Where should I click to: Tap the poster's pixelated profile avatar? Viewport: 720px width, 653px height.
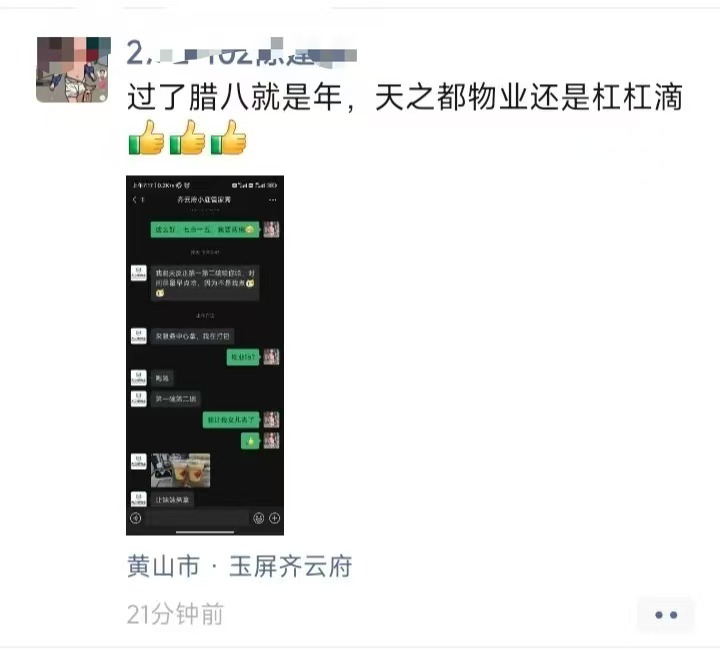[x=73, y=69]
